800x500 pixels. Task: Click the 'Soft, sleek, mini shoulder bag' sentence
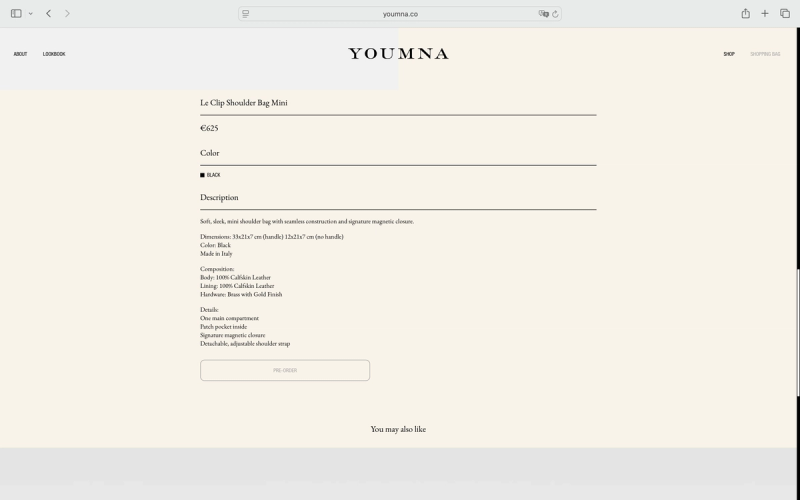[x=307, y=221]
